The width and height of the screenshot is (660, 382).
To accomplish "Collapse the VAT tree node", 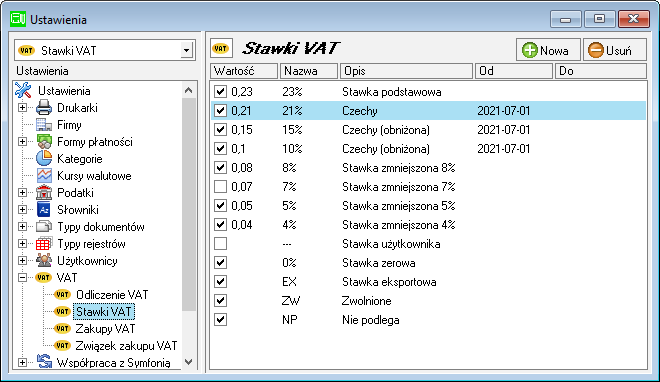I will 22,278.
